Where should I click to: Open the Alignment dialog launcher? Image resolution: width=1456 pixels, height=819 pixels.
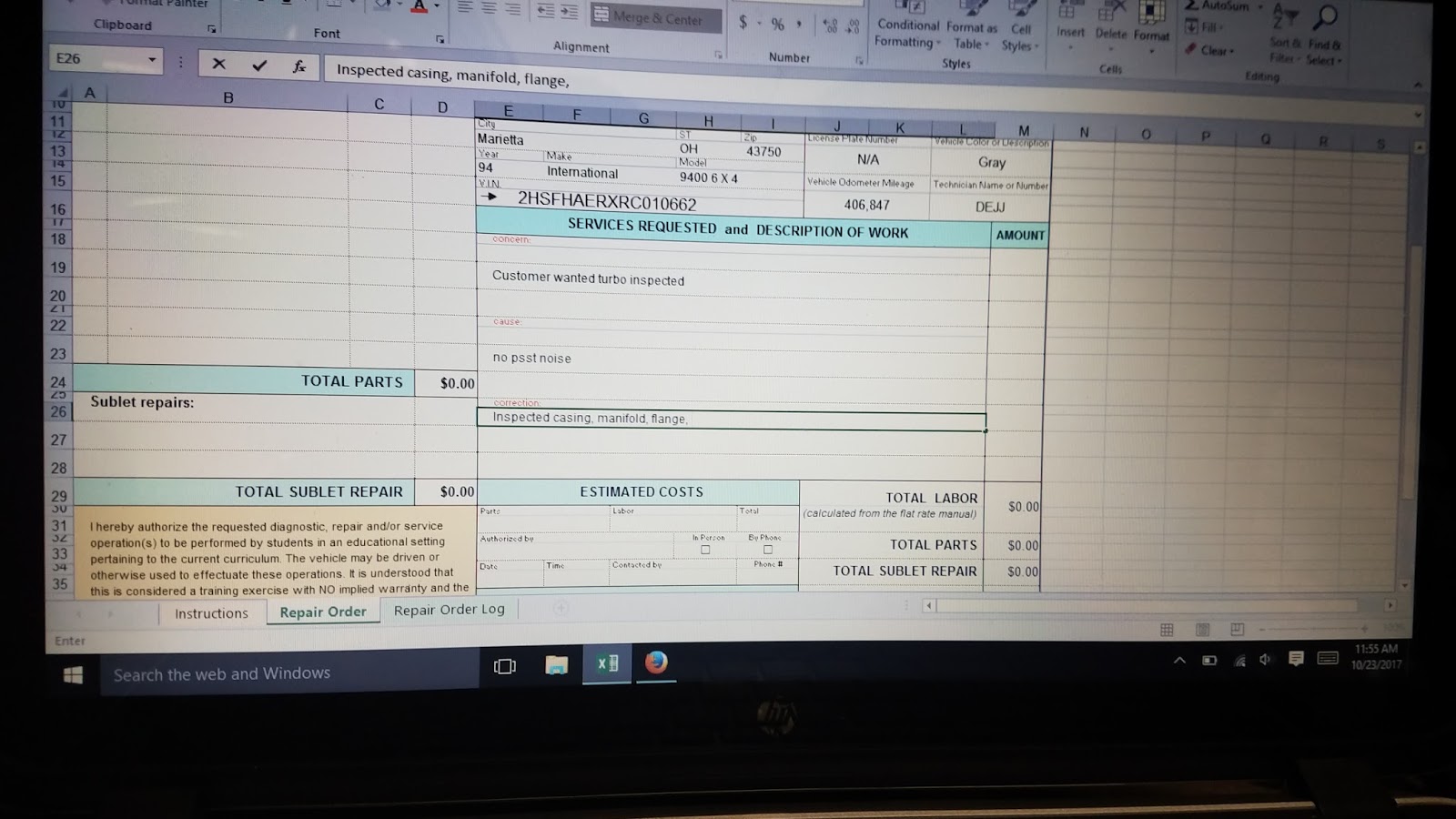point(718,56)
